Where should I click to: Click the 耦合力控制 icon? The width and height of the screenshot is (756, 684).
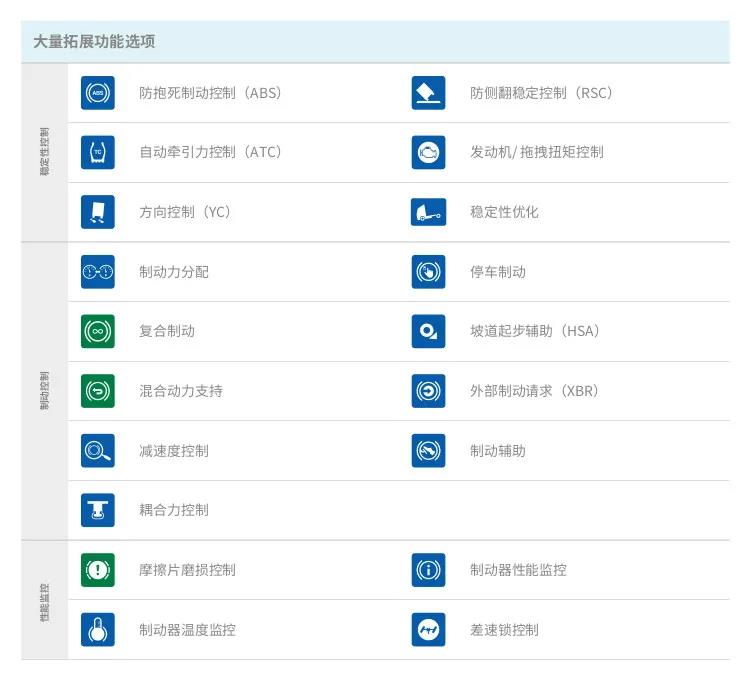[x=98, y=510]
